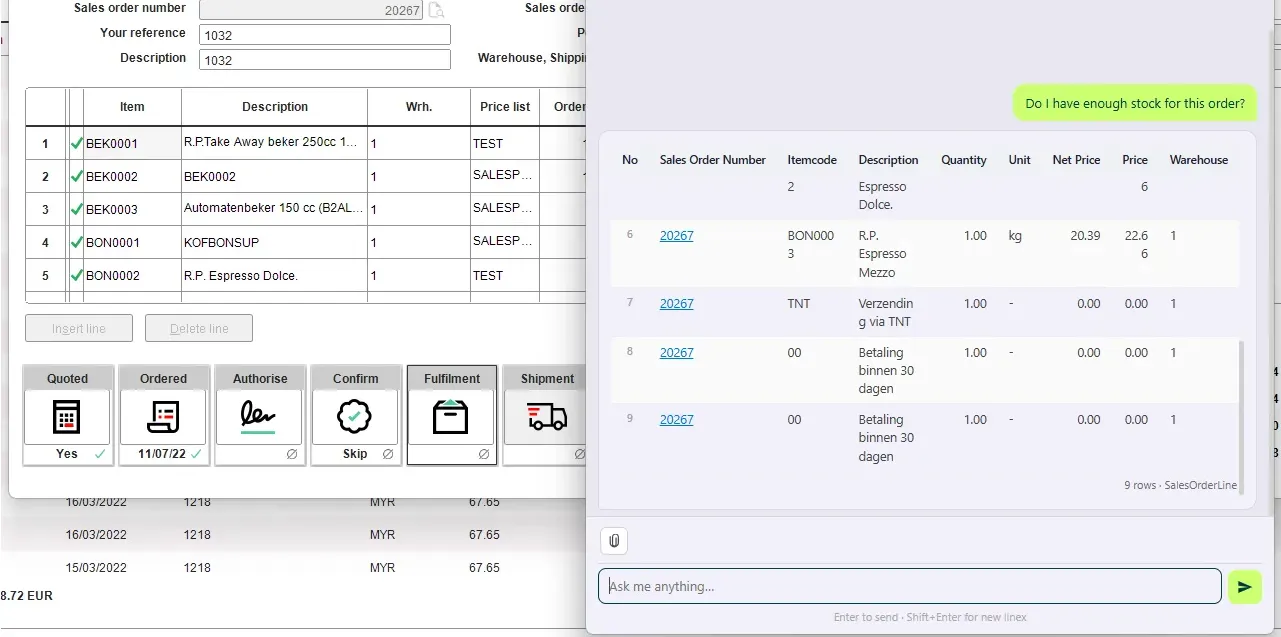Send the chat message with arrow button
The image size is (1281, 637).
click(x=1244, y=587)
